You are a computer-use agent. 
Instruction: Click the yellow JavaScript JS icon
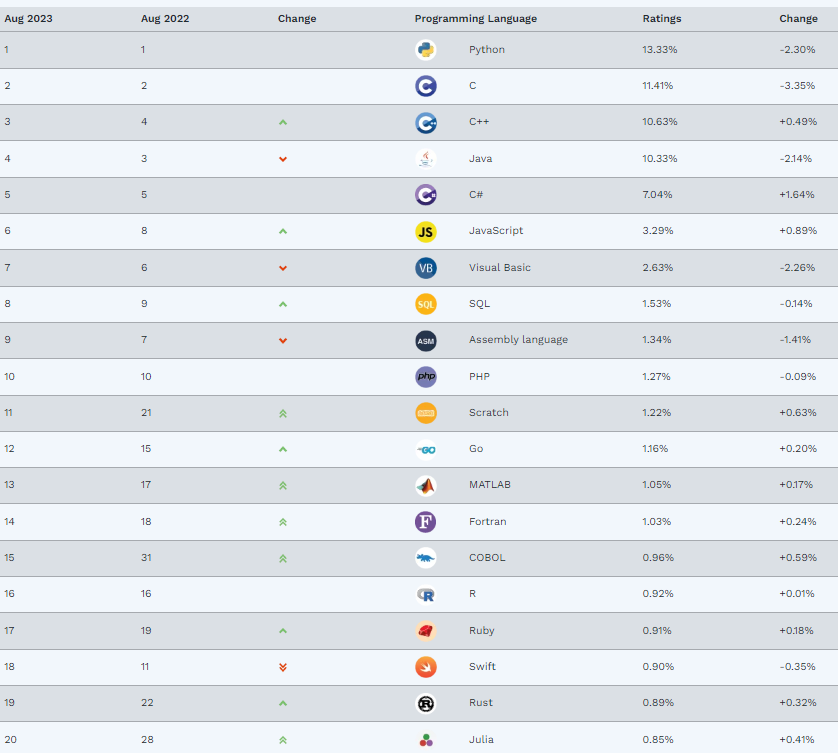pyautogui.click(x=426, y=231)
